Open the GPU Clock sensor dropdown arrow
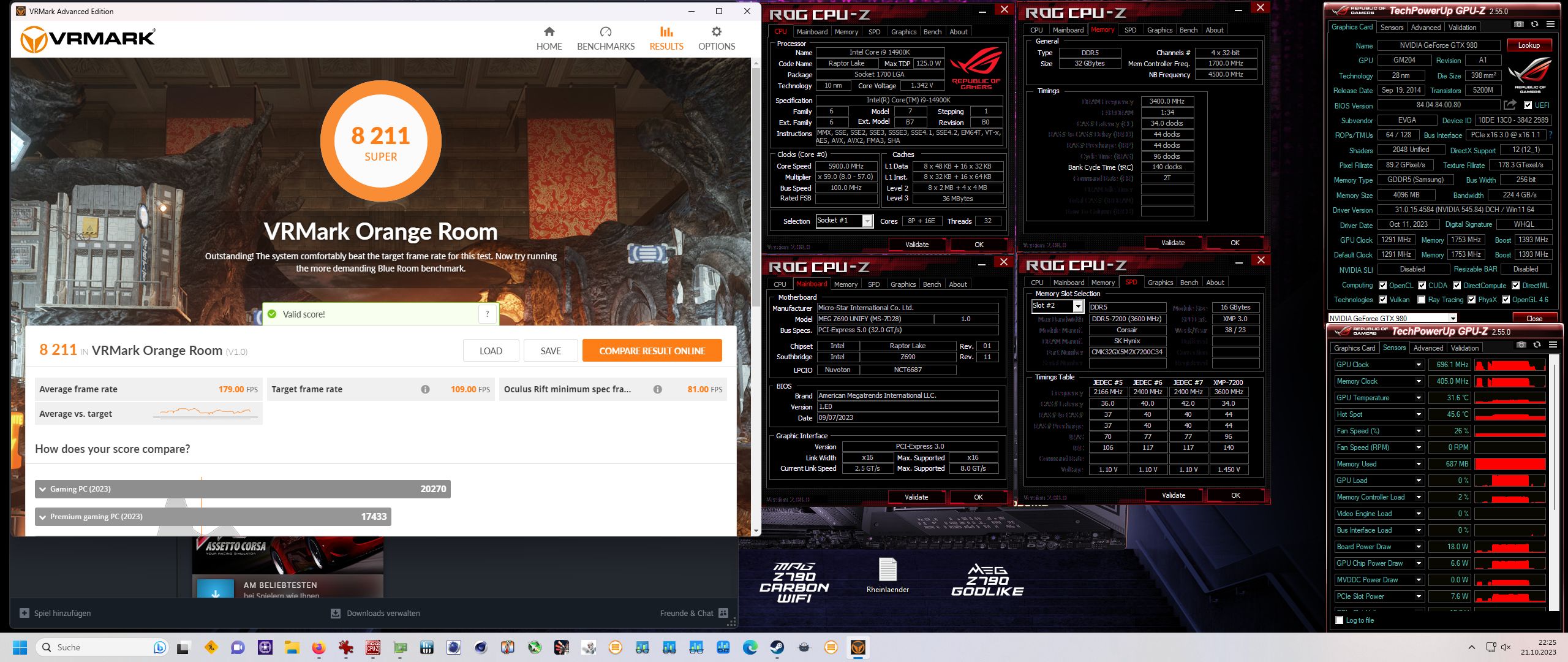The image size is (1568, 662). [1419, 365]
